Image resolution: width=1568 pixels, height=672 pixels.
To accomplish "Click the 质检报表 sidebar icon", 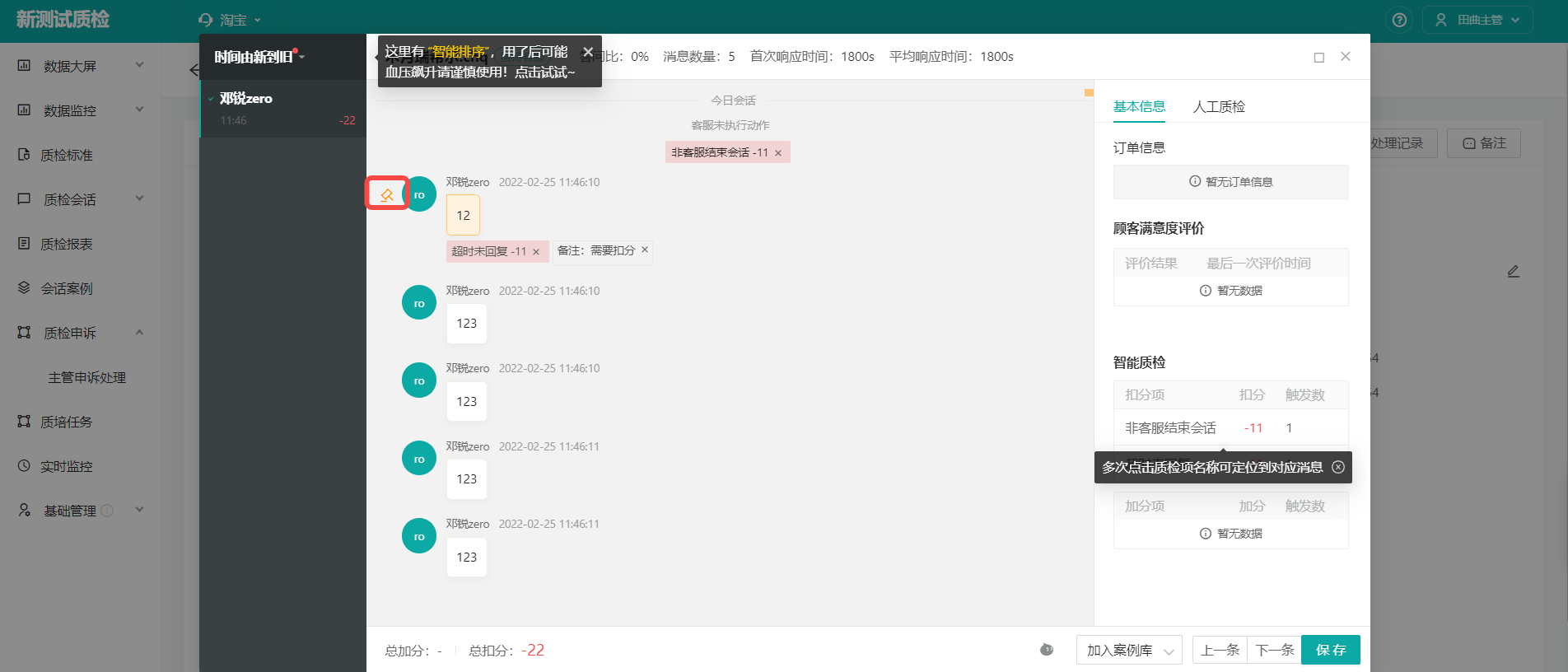I will coord(24,243).
